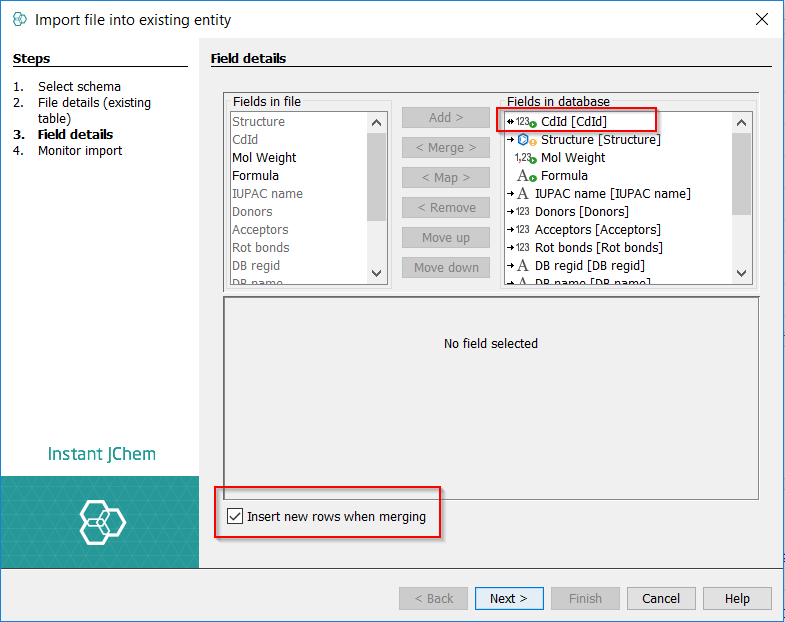This screenshot has width=785, height=622.
Task: Click the Fields in database scrollbar thumb
Action: coord(741,173)
